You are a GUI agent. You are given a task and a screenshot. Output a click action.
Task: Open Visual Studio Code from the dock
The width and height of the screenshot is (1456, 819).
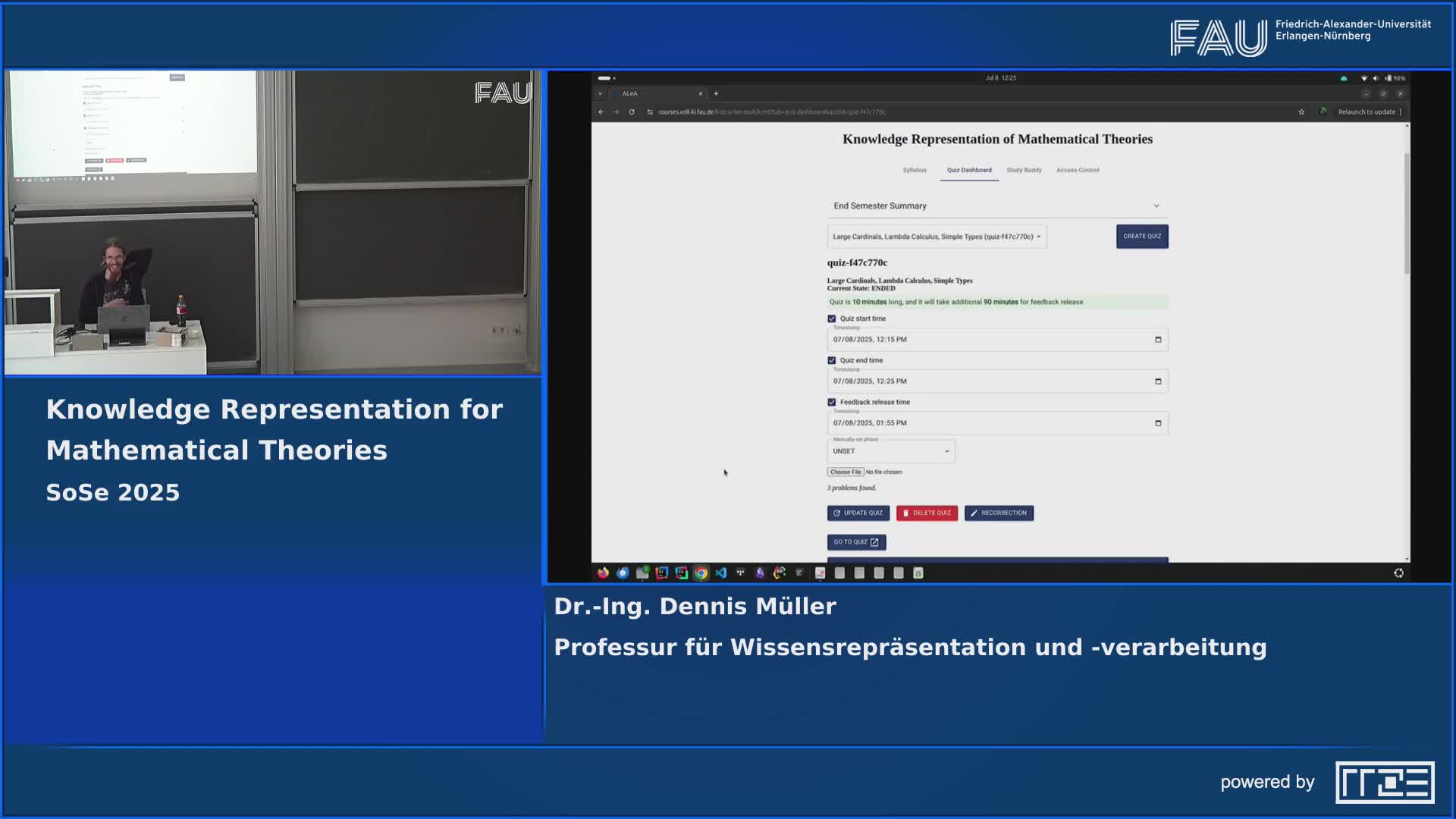pos(720,573)
